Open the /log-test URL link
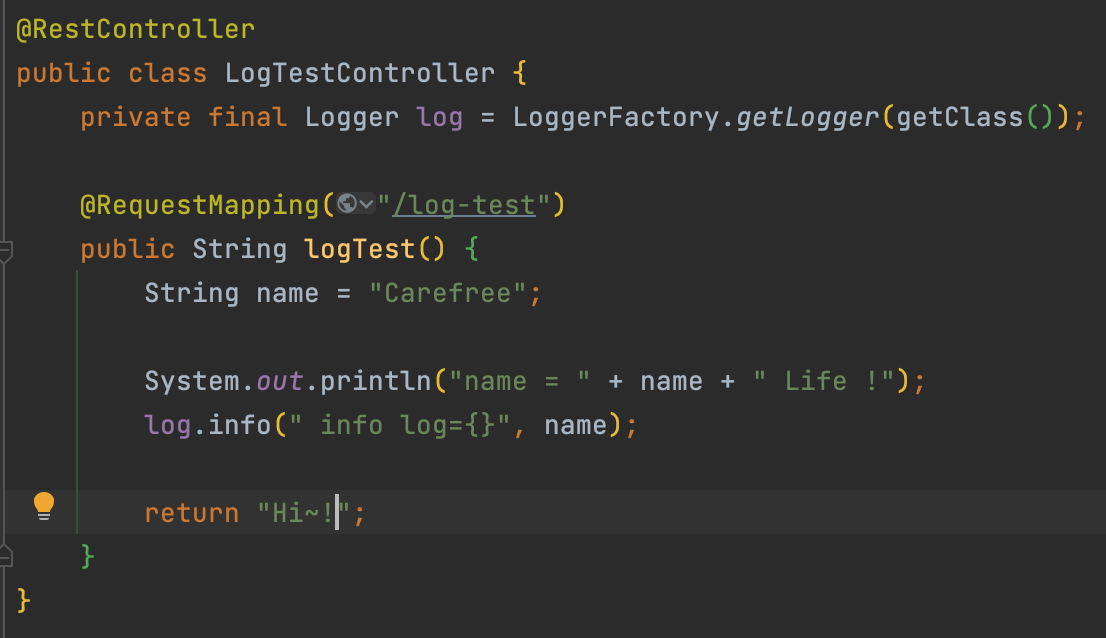Viewport: 1106px width, 638px height. tap(464, 205)
